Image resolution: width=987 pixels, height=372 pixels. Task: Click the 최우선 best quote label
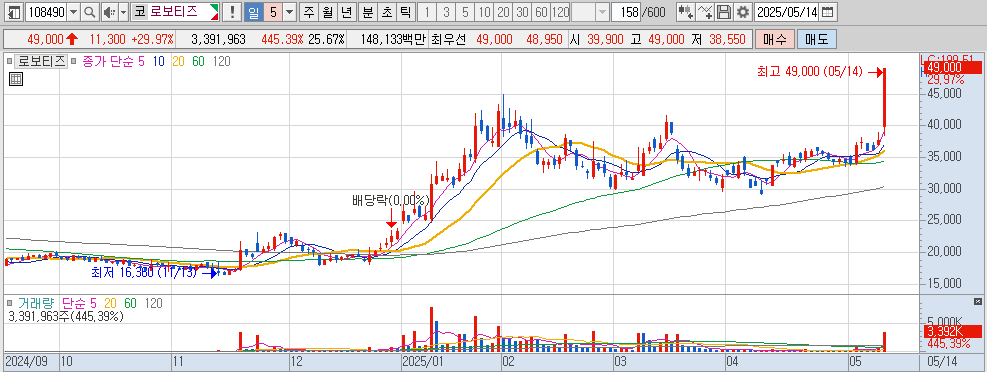pyautogui.click(x=449, y=40)
